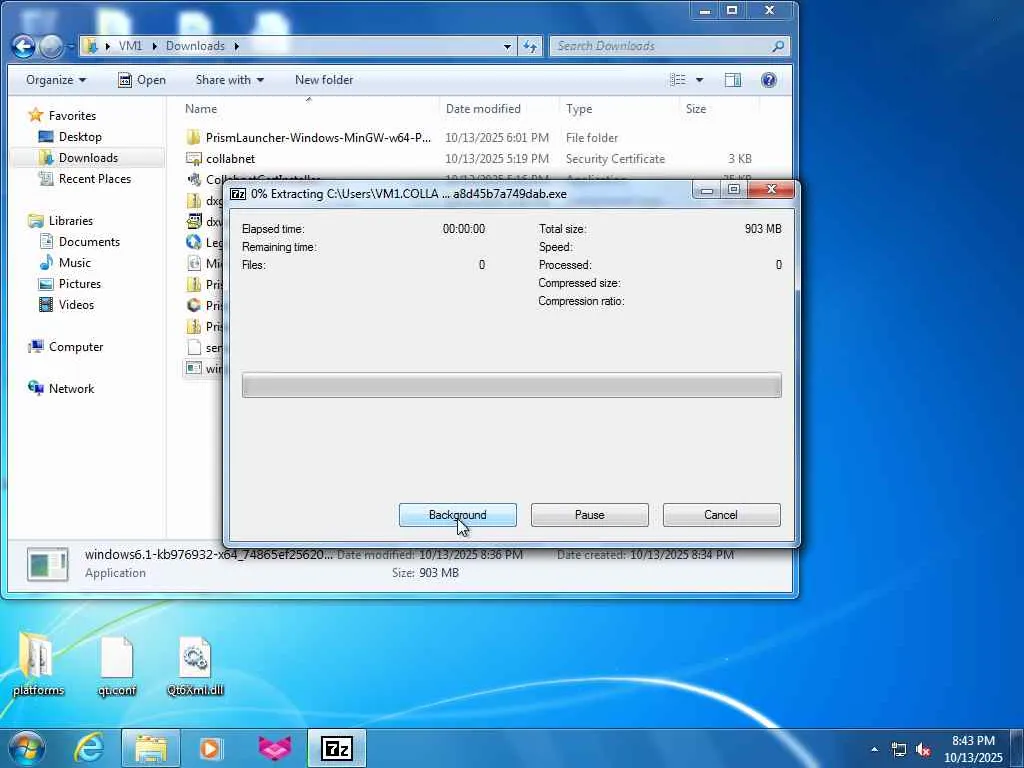Select Computer in navigation pane
1024x768 pixels.
click(65, 347)
